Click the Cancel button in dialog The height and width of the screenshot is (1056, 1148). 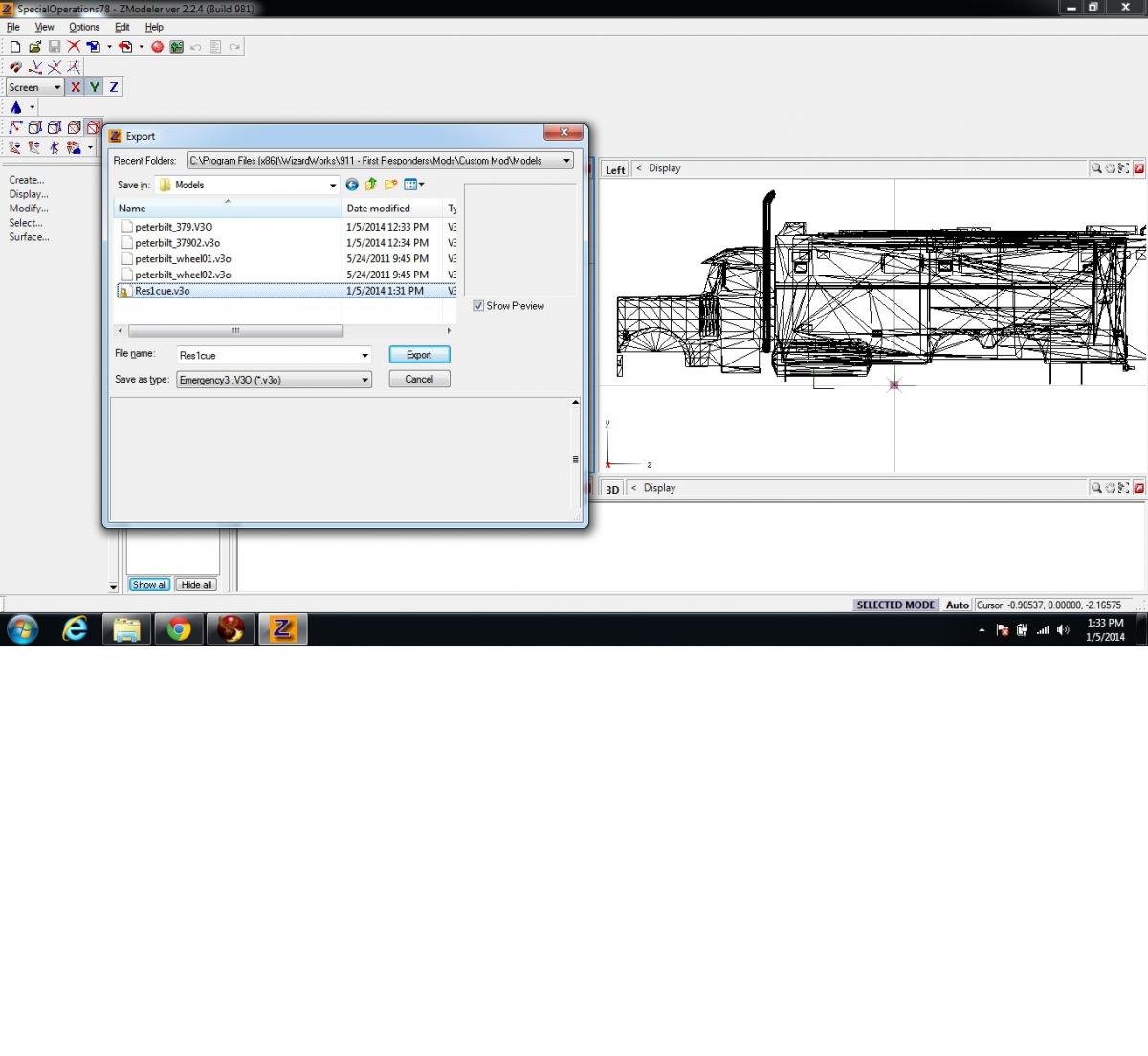419,379
